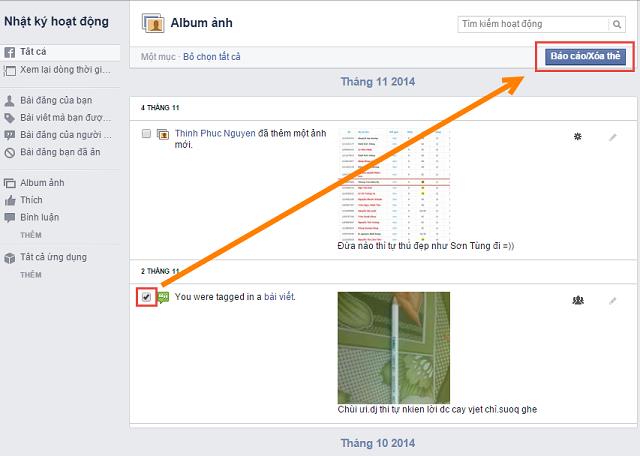Image resolution: width=640 pixels, height=456 pixels.
Task: Click the Thích thumbs-up sidebar icon
Action: click(x=10, y=200)
